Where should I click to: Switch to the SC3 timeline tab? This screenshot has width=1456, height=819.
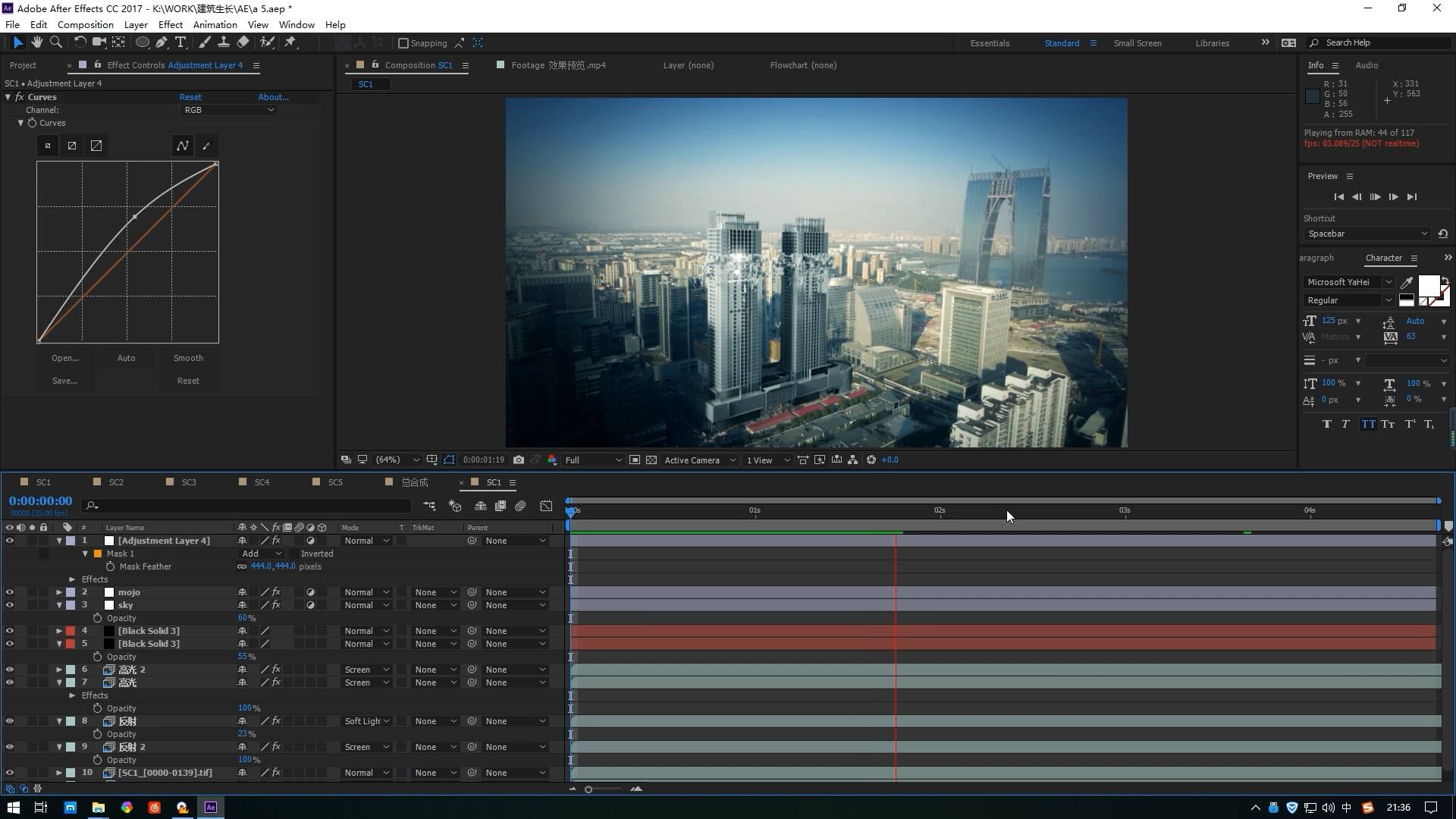(188, 482)
